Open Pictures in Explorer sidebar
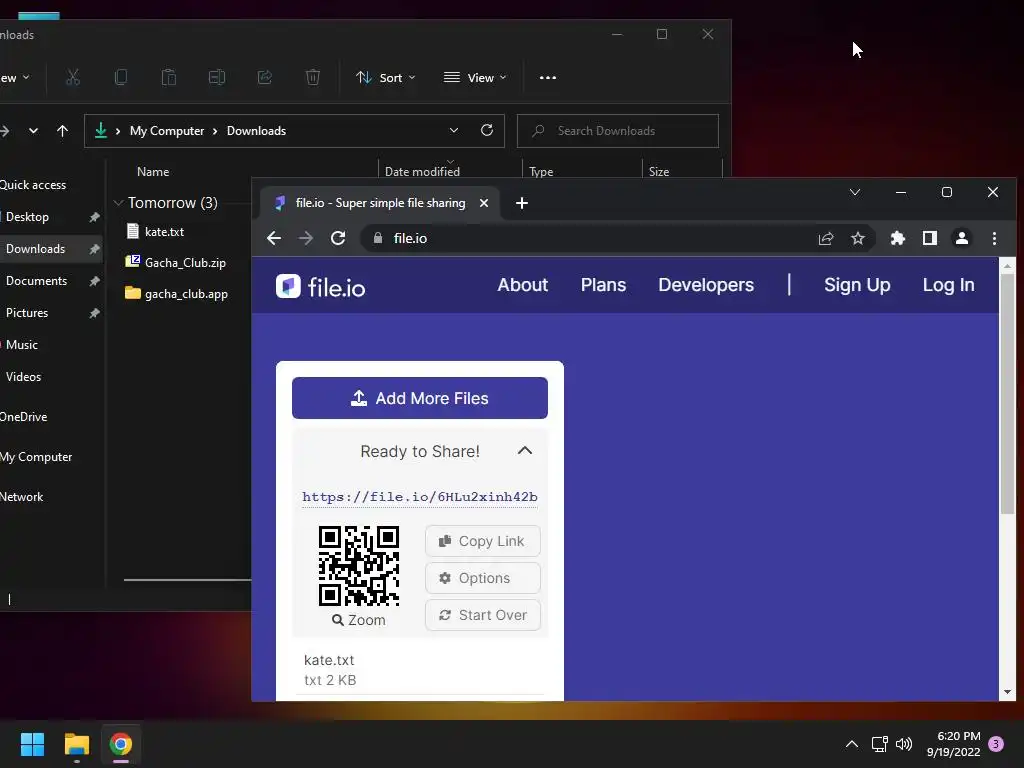The width and height of the screenshot is (1024, 768). coord(27,313)
